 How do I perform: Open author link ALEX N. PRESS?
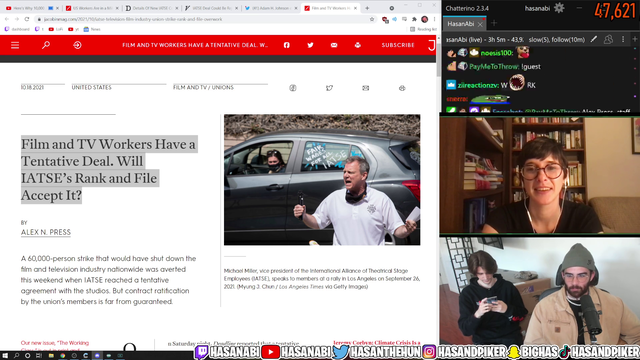(46, 232)
